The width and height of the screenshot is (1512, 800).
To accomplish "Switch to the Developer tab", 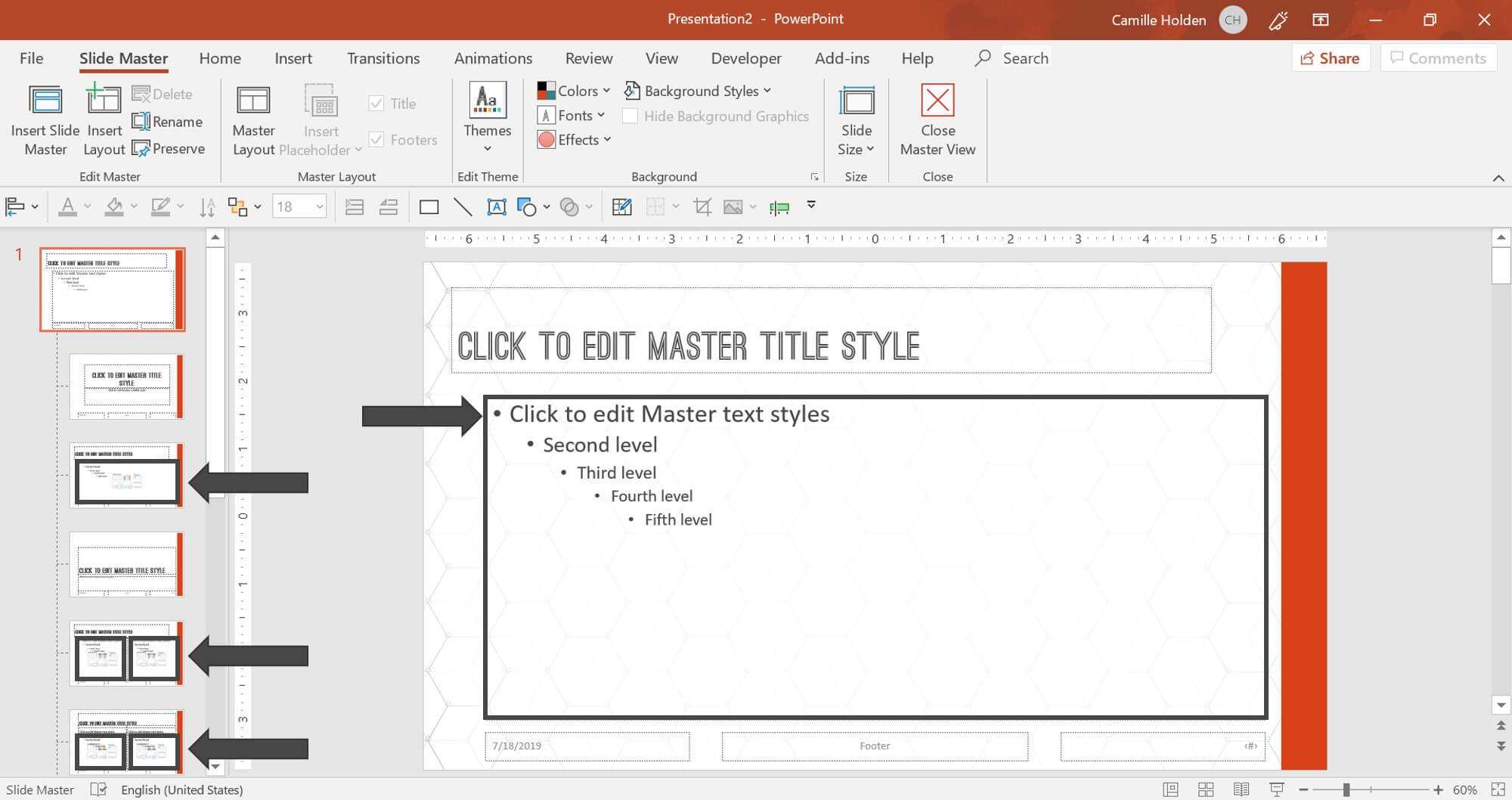I will [x=746, y=58].
